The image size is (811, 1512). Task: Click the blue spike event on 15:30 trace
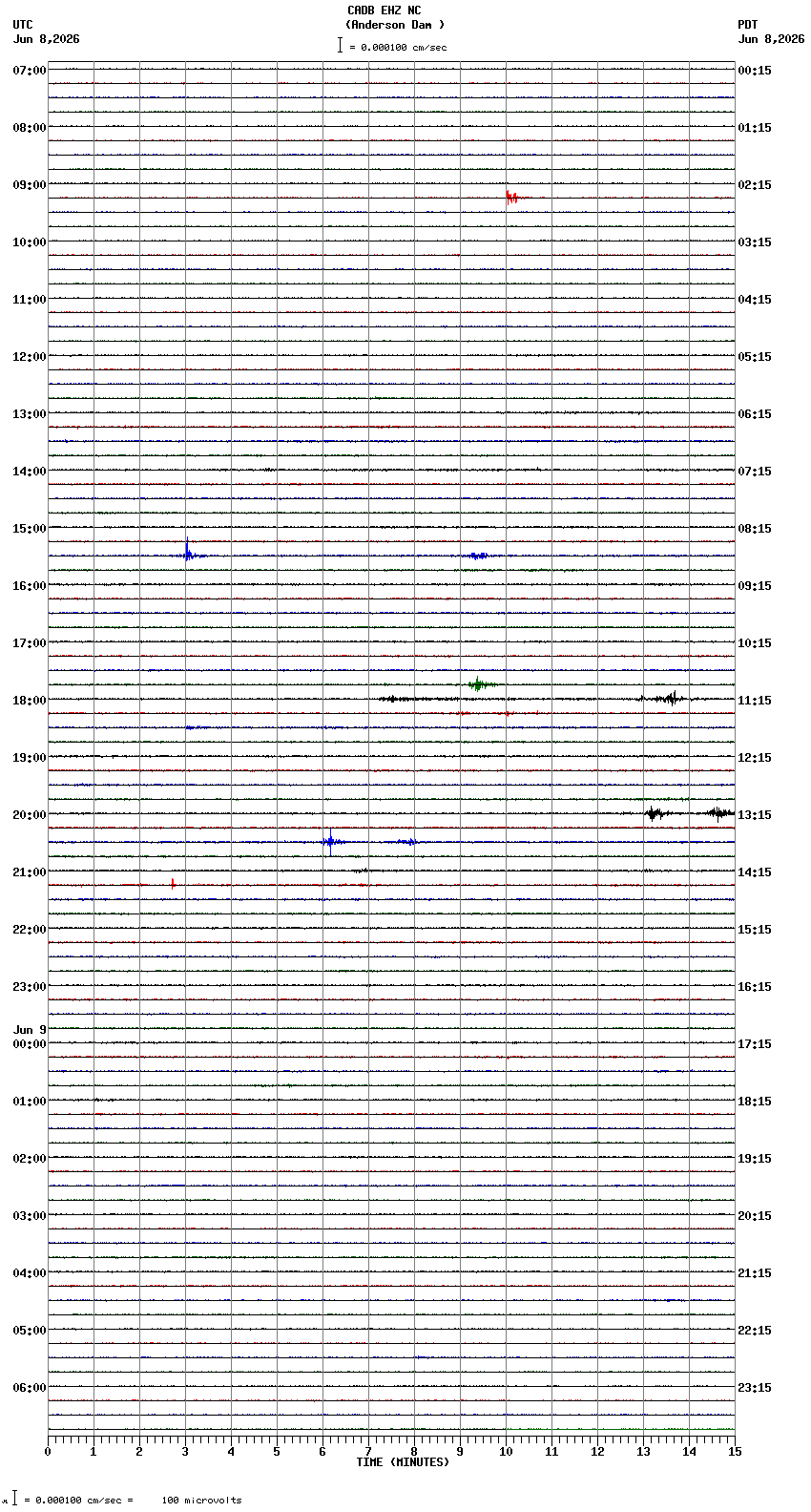coord(188,552)
